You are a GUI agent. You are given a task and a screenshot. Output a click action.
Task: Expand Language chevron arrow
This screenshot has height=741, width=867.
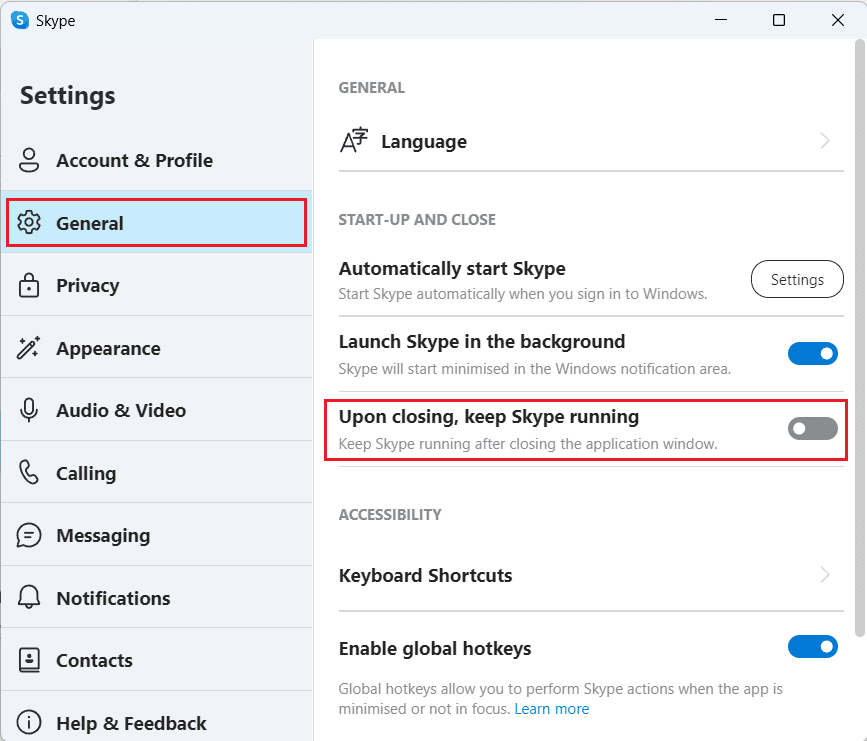824,140
